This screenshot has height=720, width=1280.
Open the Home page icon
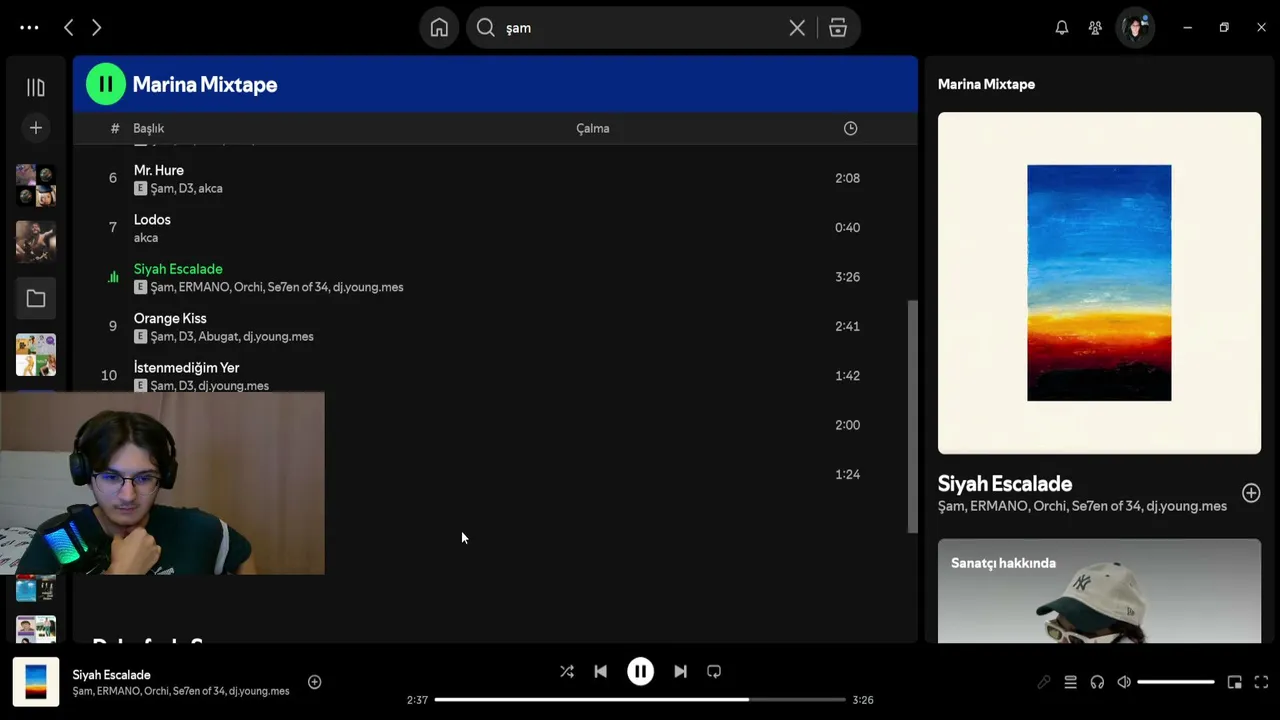coord(439,28)
